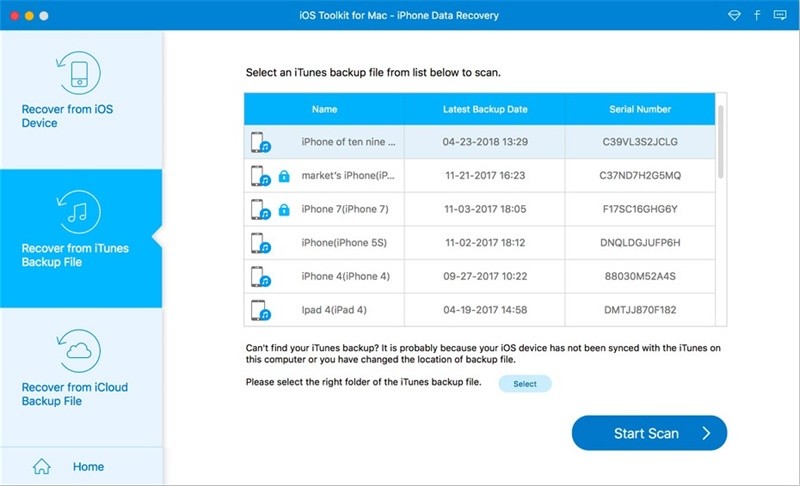Click the lock icon on market's iPhone row
Viewport: 800px width, 486px height.
284,176
